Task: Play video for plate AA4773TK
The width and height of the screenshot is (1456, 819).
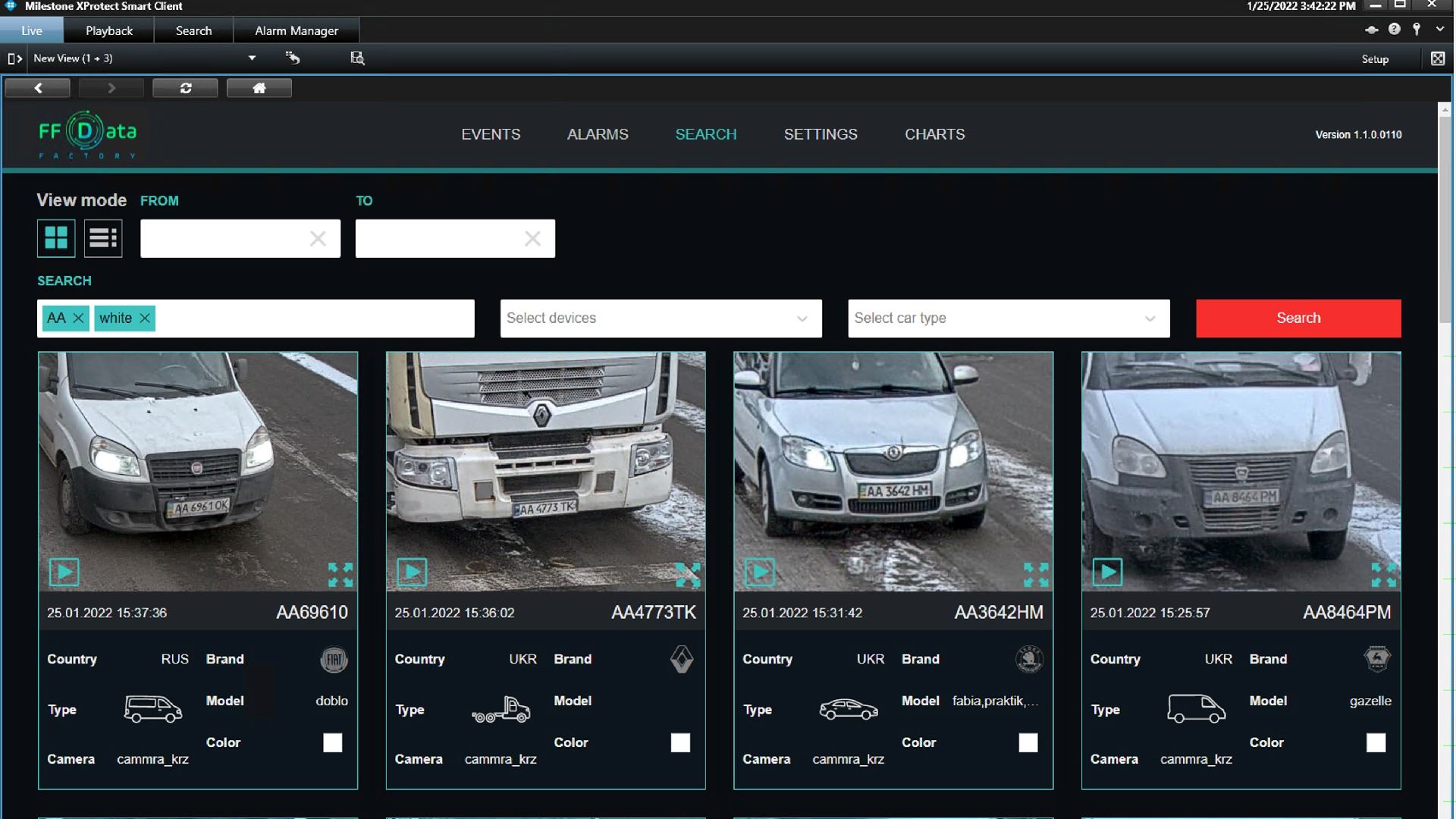Action: [x=412, y=572]
